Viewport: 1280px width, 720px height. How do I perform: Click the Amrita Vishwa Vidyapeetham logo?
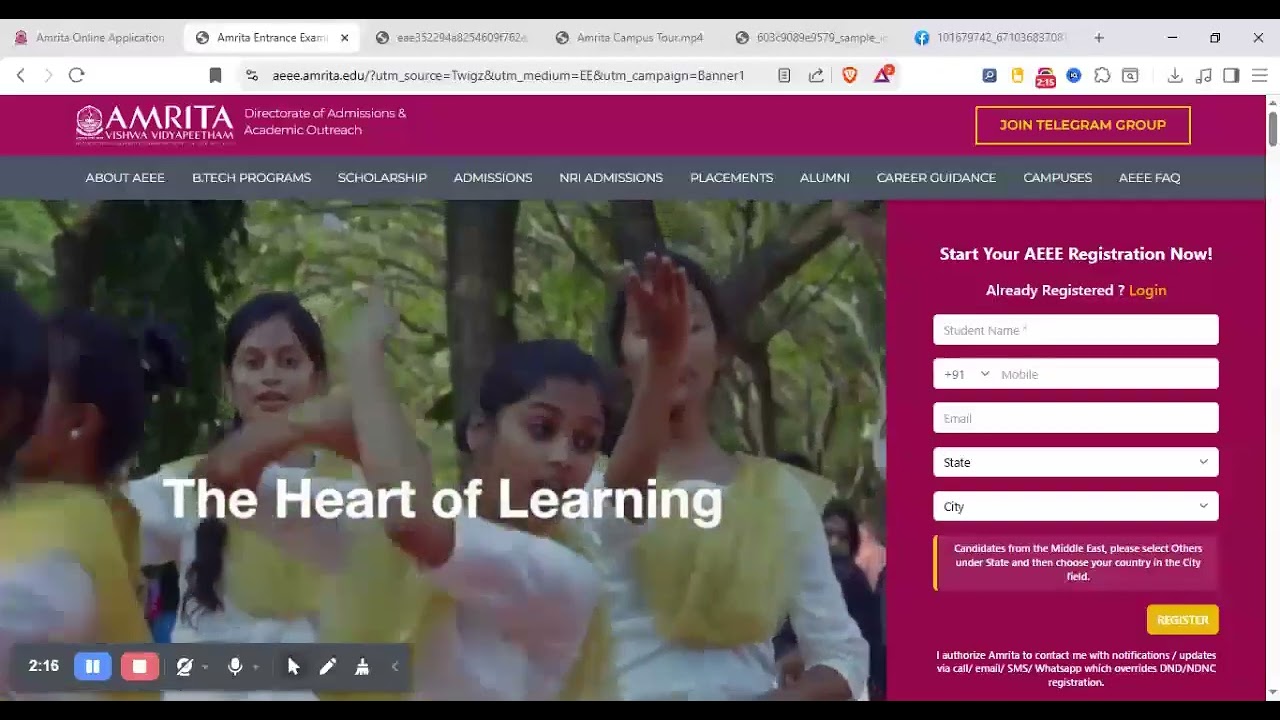(155, 125)
